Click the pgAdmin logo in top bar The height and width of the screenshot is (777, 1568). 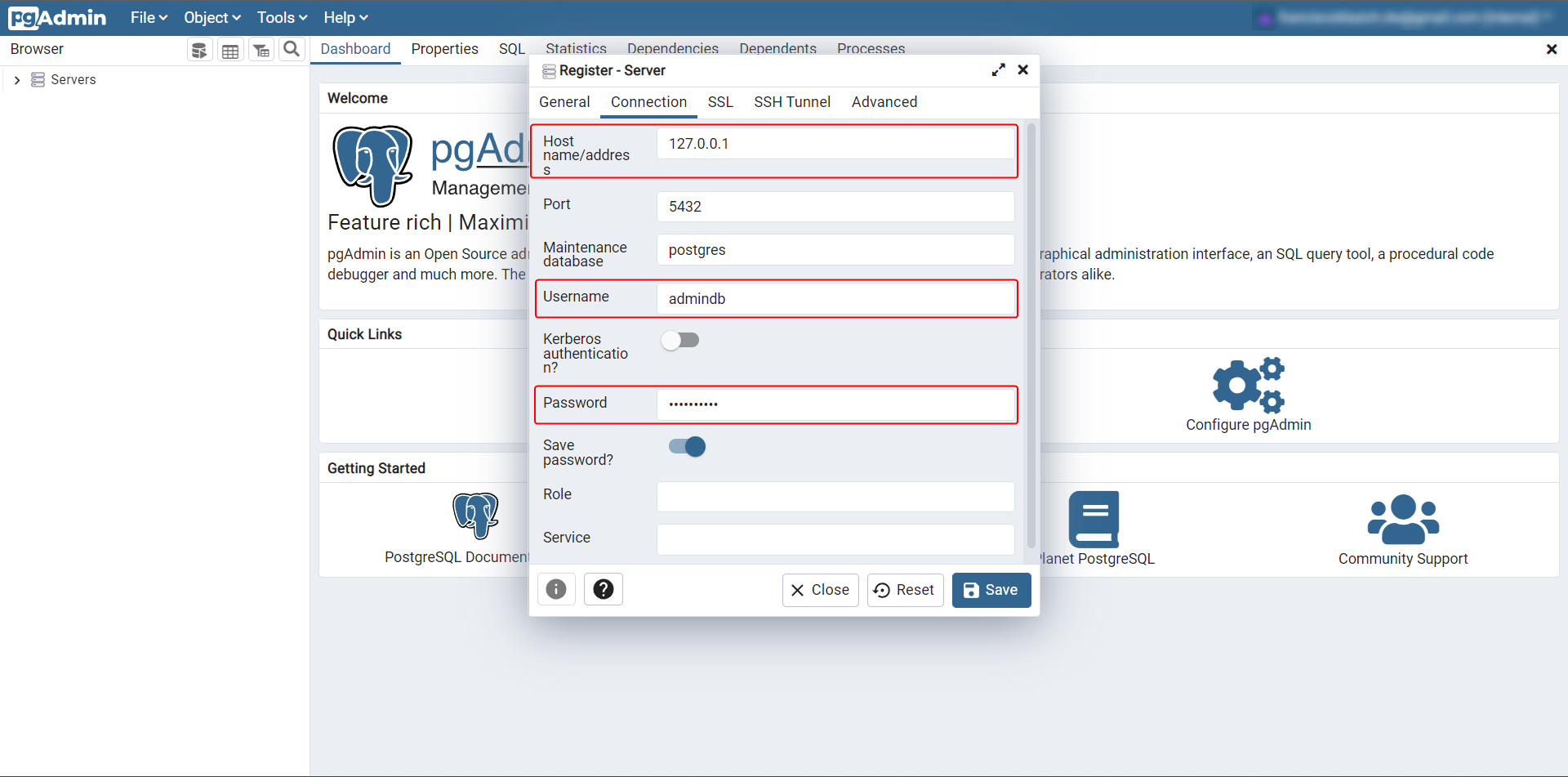pyautogui.click(x=57, y=17)
